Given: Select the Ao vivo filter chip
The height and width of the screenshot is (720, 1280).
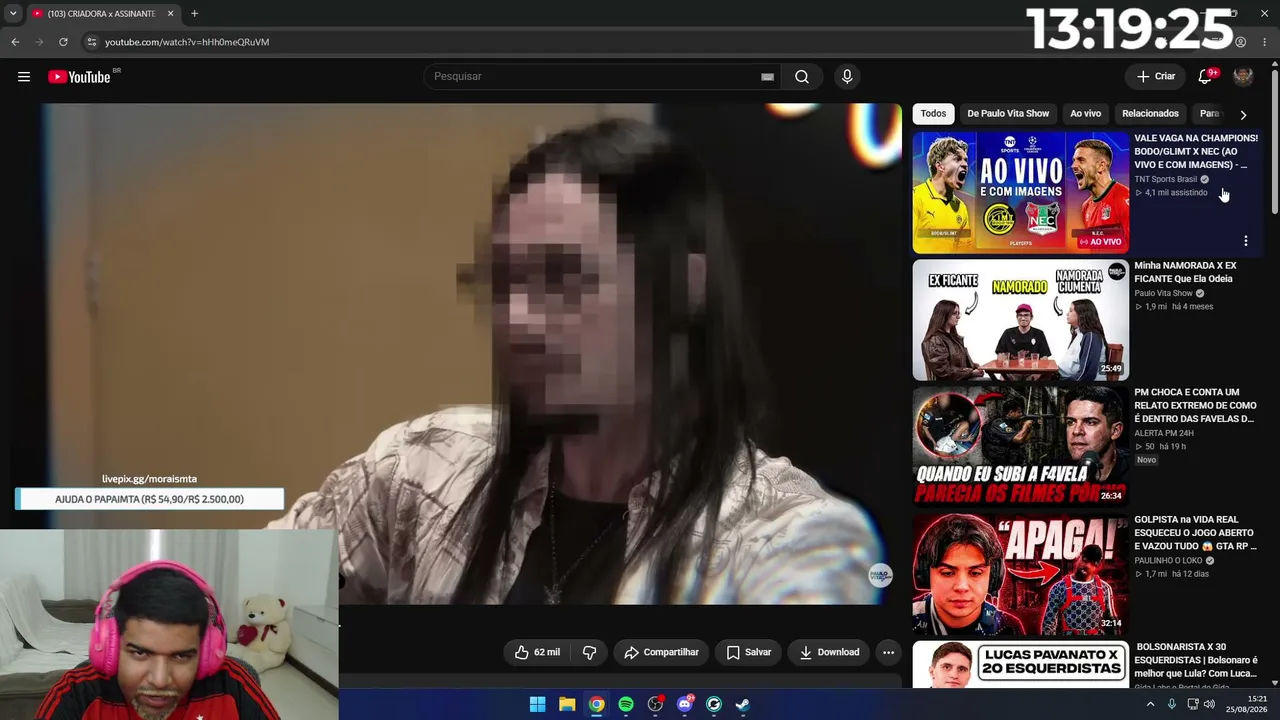Looking at the screenshot, I should pyautogui.click(x=1085, y=114).
